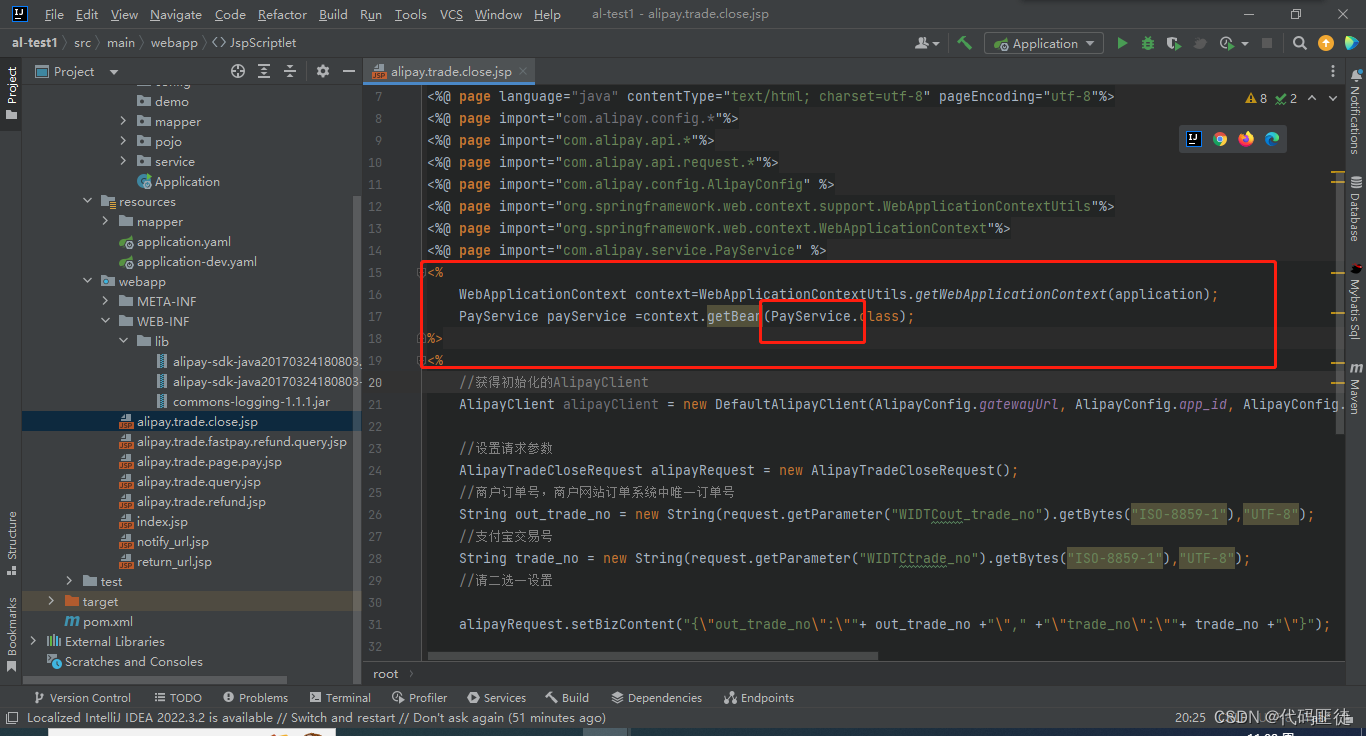The width and height of the screenshot is (1366, 736).
Task: Open in Edge browser icon in editor
Action: coord(1272,139)
